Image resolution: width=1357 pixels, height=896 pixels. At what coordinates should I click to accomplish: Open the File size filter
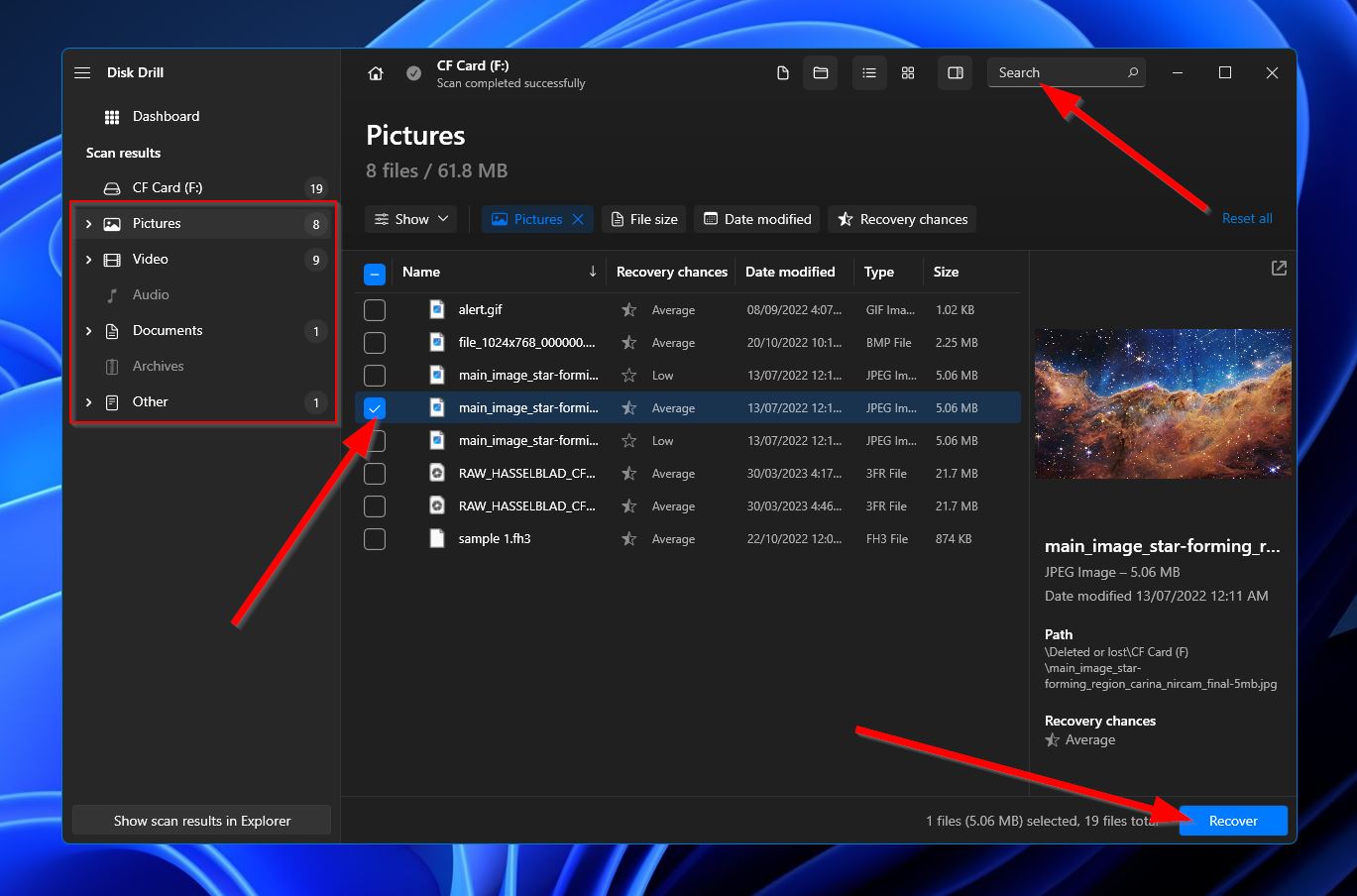click(644, 219)
